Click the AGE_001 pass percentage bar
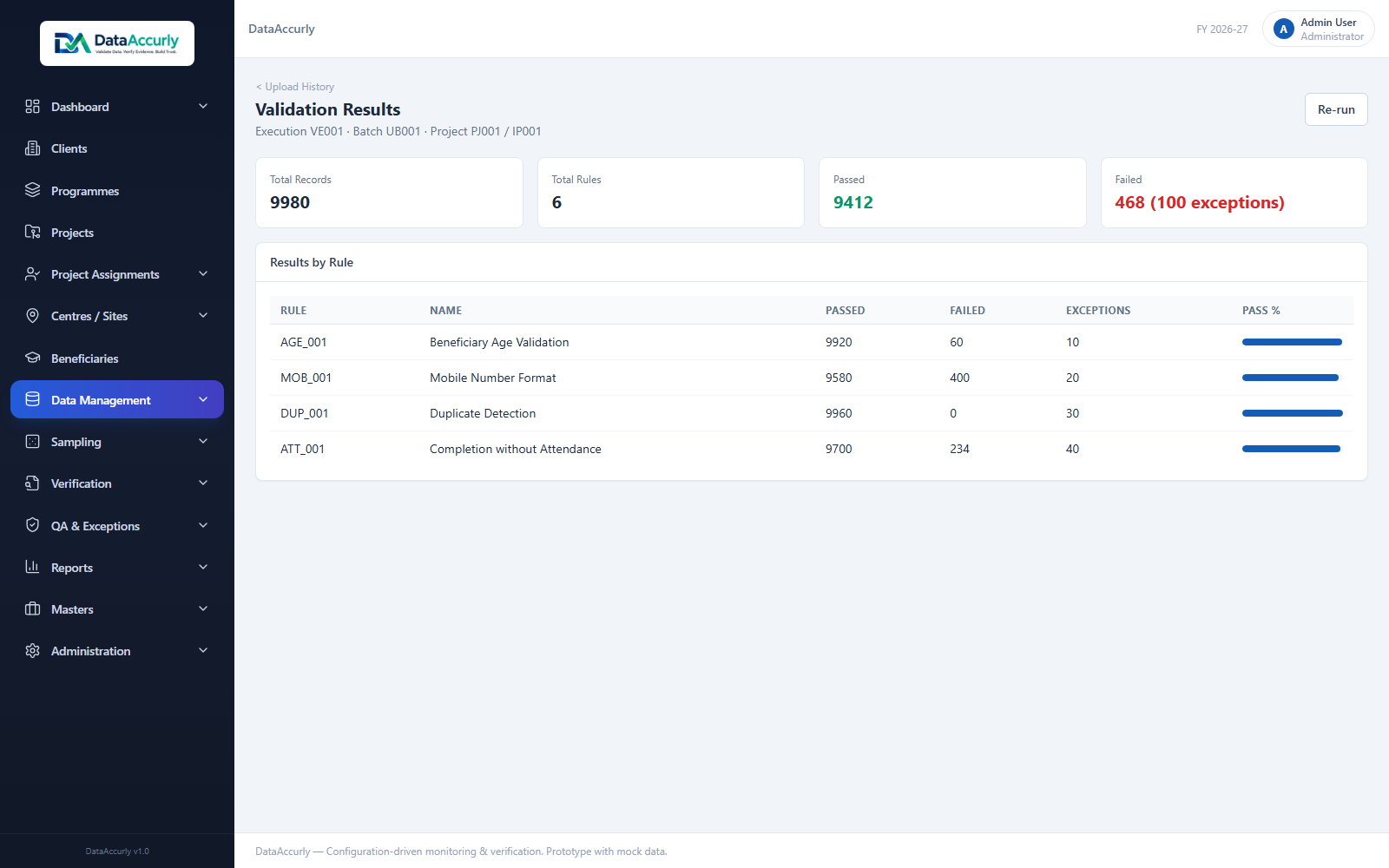Screen dimensions: 1389x868 [x=1292, y=342]
